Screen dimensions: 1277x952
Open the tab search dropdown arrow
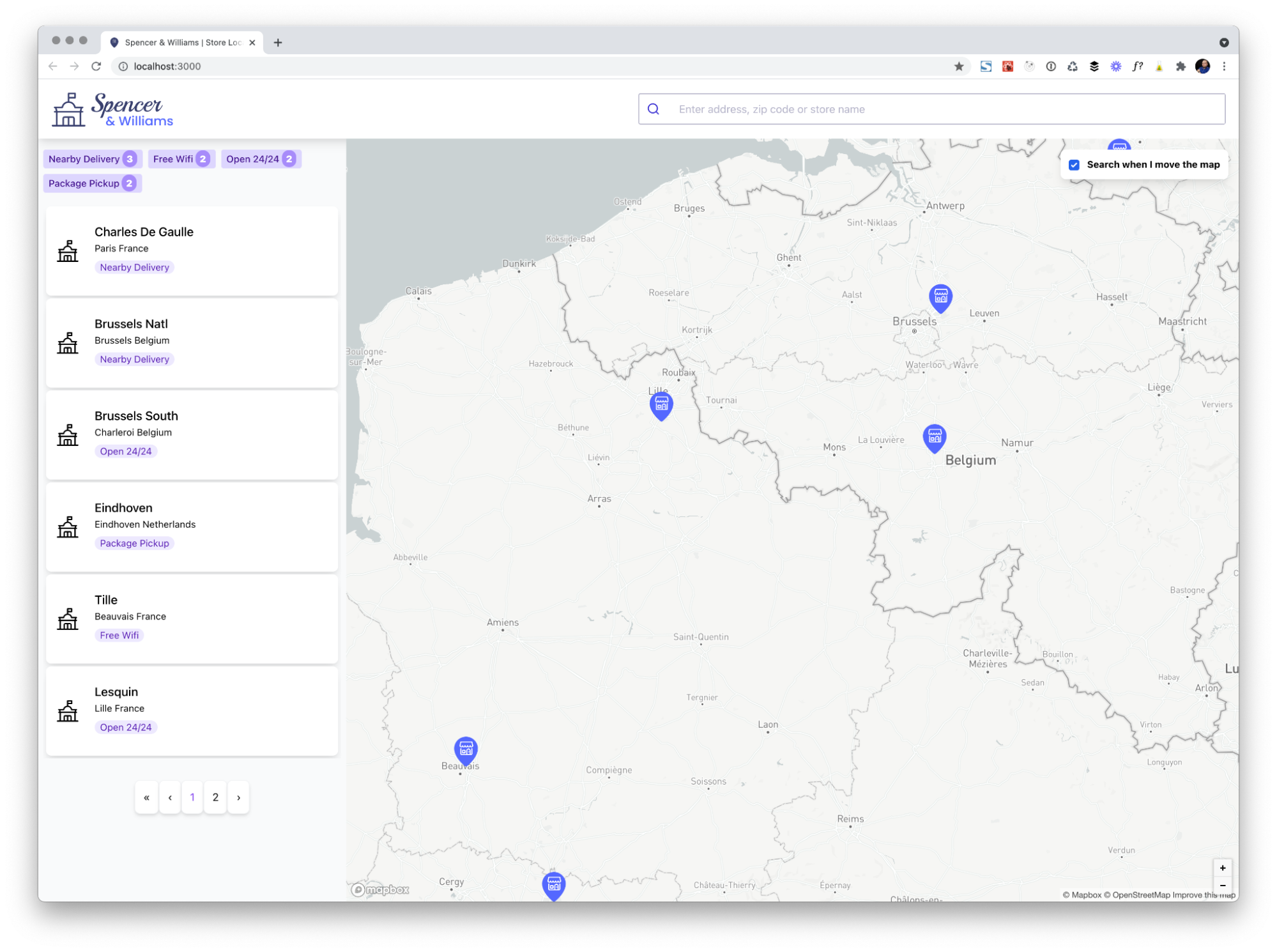(1224, 43)
